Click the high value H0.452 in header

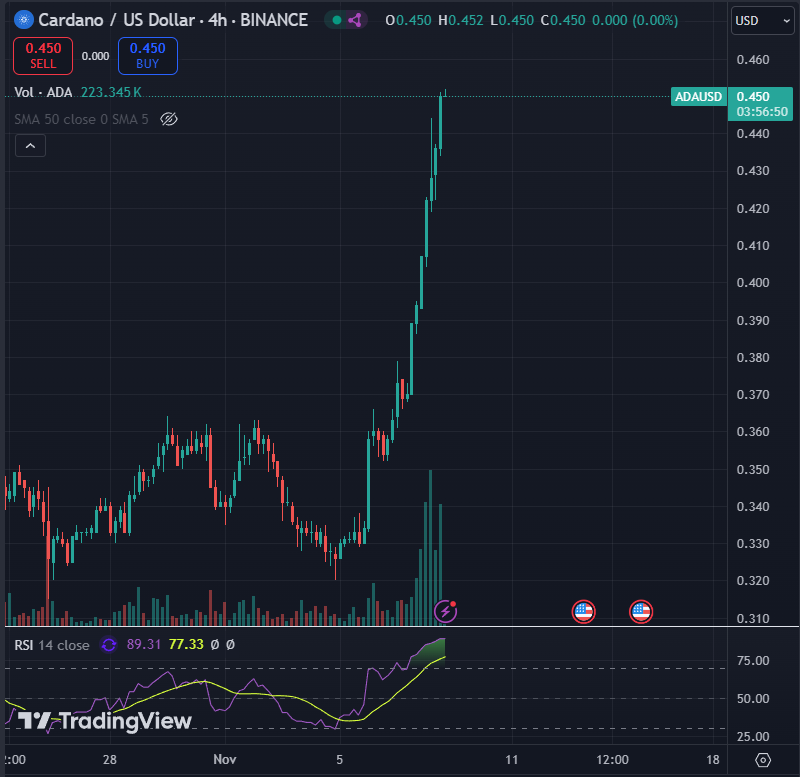point(461,20)
